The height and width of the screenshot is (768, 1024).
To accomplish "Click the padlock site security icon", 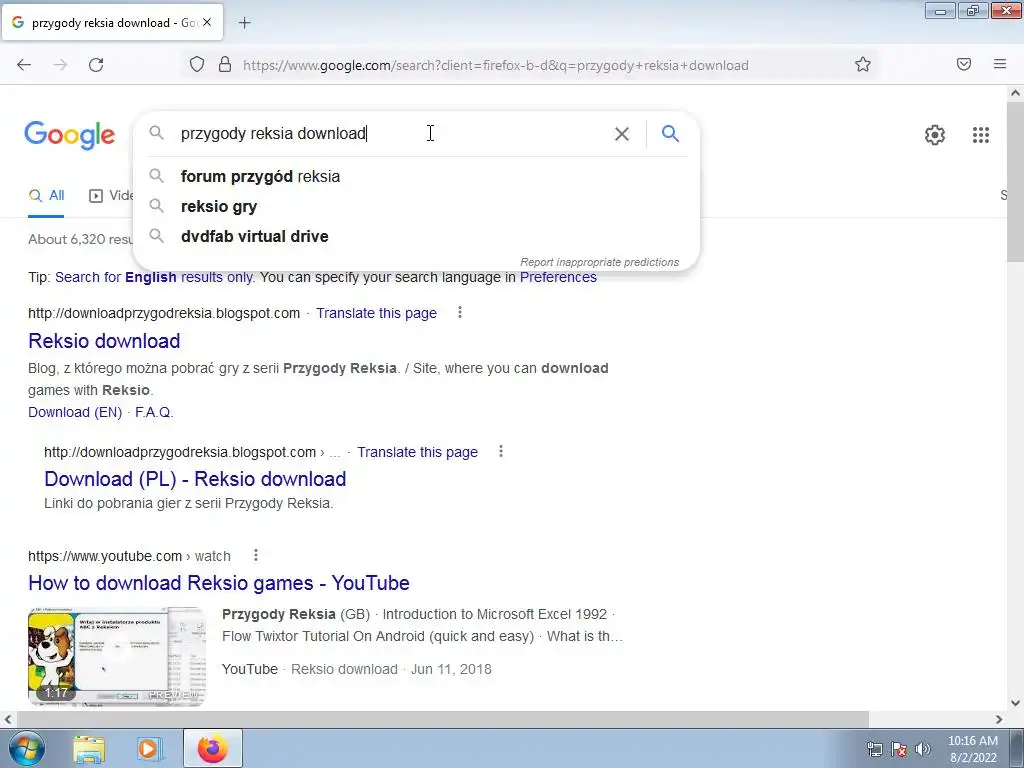I will 225,65.
